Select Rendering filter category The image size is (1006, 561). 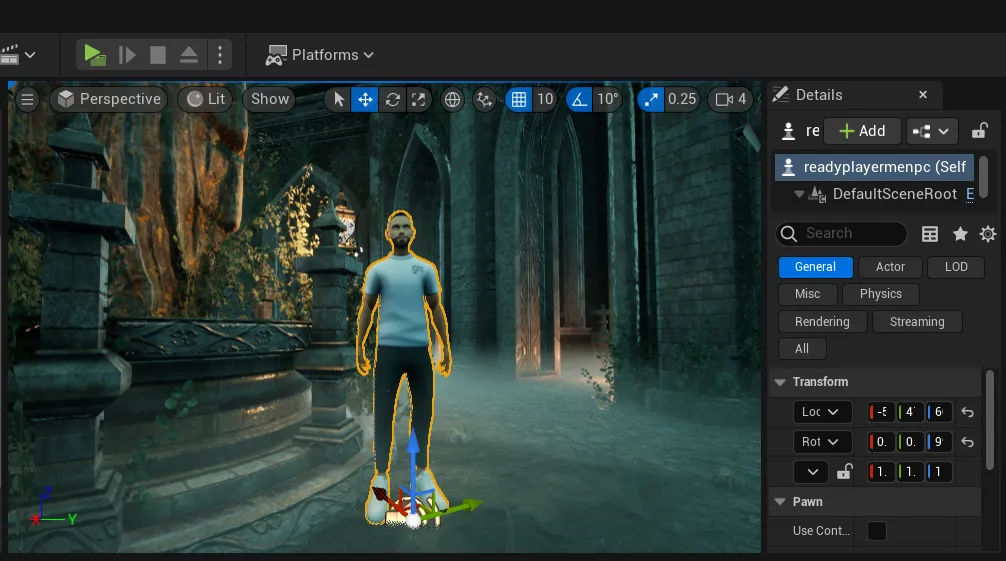tap(823, 322)
